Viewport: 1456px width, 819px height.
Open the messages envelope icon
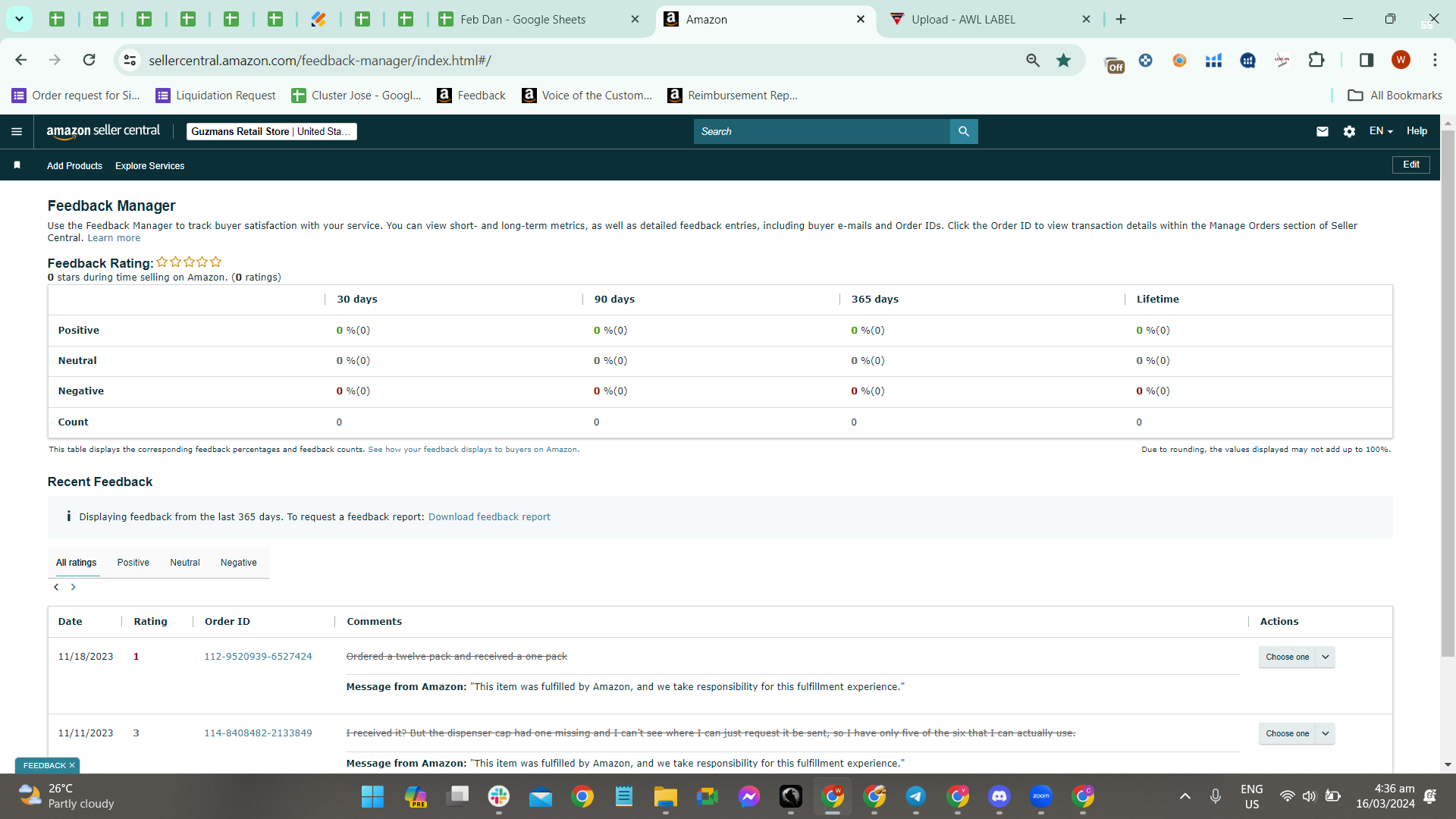coord(1323,131)
